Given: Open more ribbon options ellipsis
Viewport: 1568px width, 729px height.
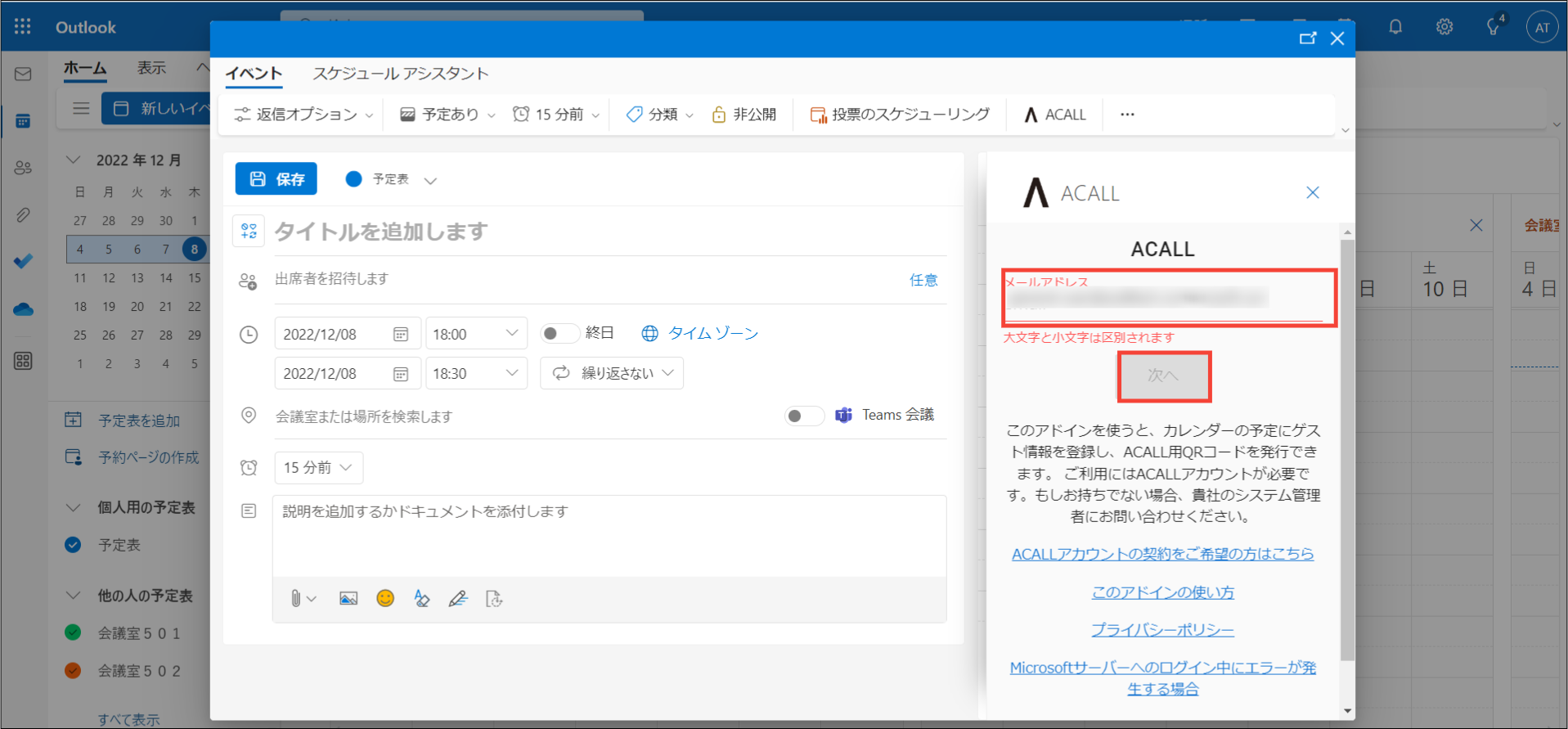Looking at the screenshot, I should (1127, 115).
